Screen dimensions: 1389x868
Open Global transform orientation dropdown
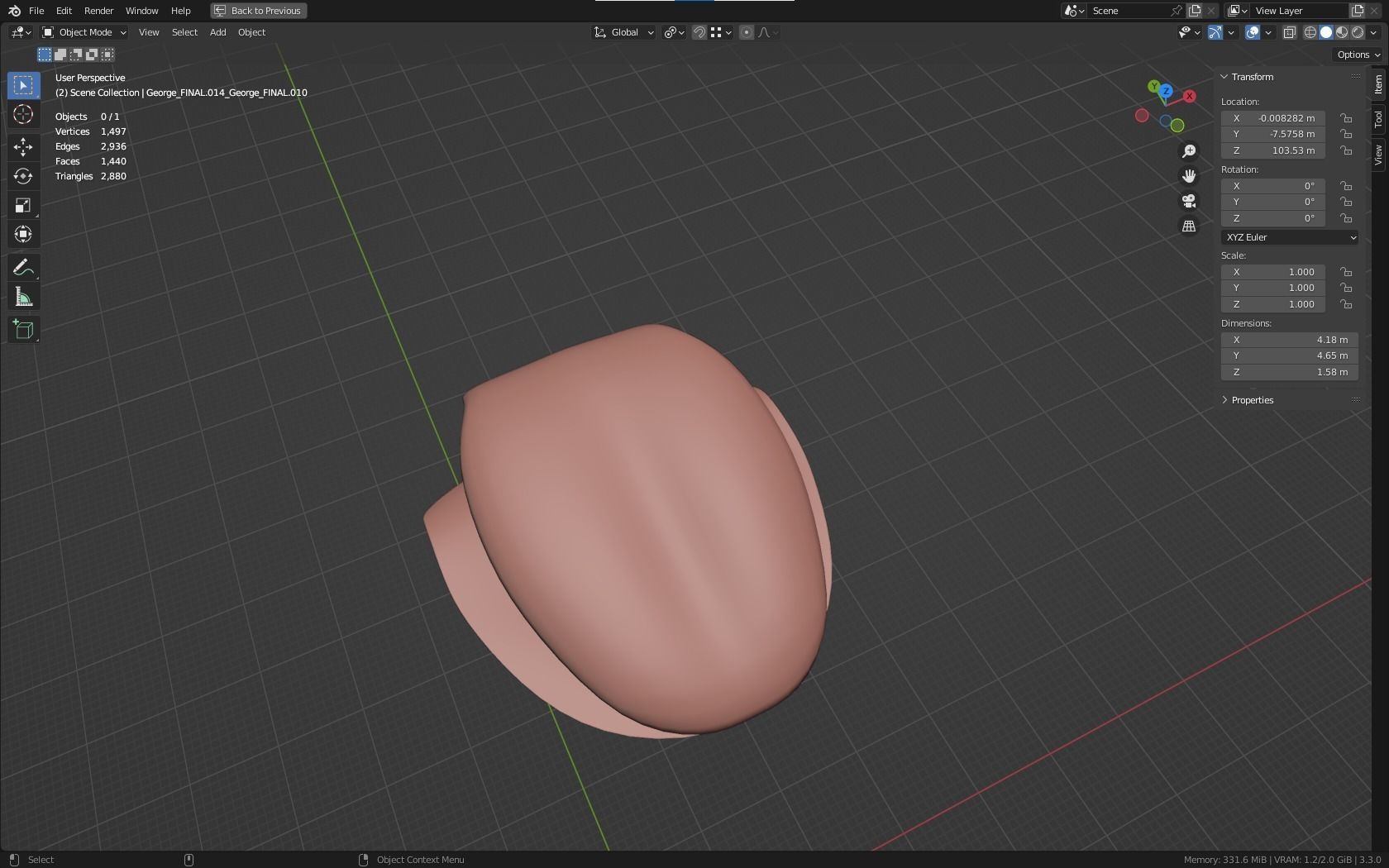click(624, 32)
